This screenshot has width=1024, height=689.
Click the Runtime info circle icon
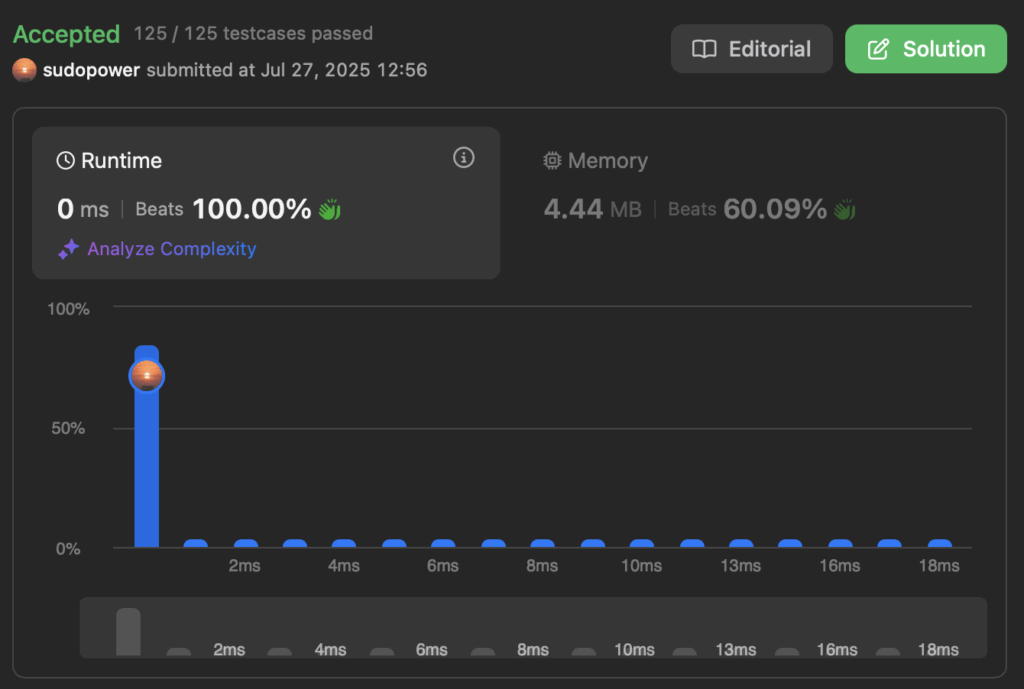click(x=464, y=157)
